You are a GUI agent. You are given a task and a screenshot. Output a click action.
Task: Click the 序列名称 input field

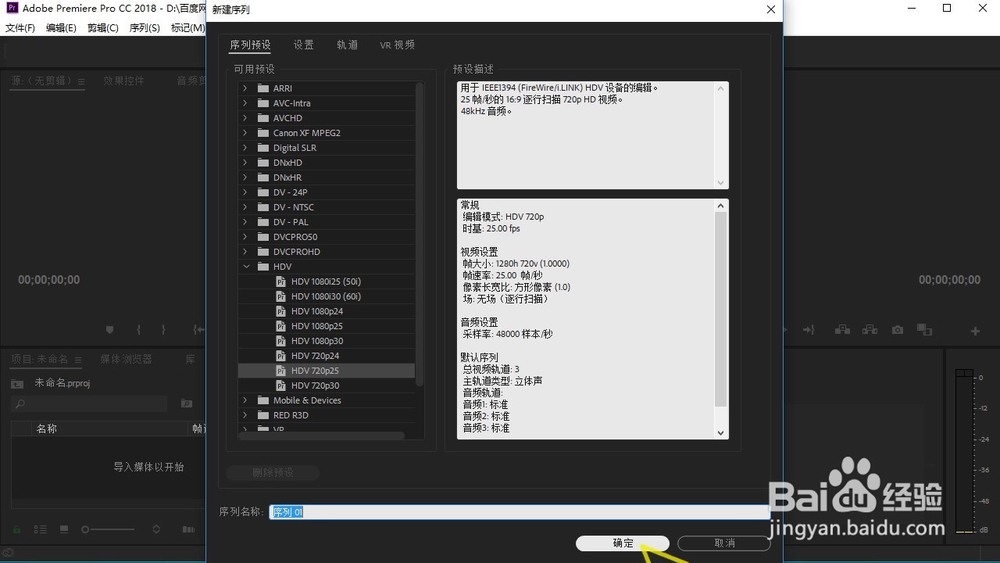(519, 511)
